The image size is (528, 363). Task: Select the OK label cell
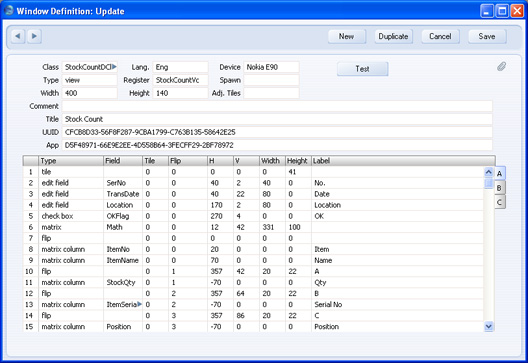click(398, 216)
